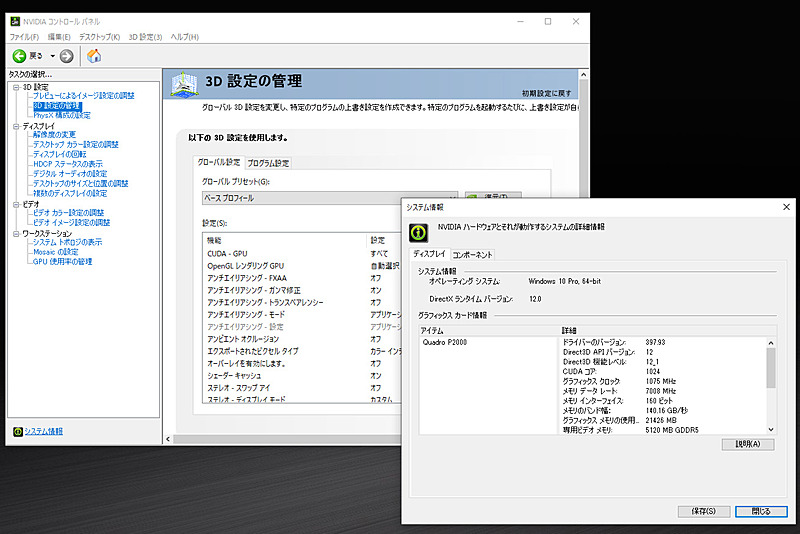Screen dimensions: 800x534
Task: Select エクスポートされたピクセル タイプ row
Action: [x=303, y=351]
